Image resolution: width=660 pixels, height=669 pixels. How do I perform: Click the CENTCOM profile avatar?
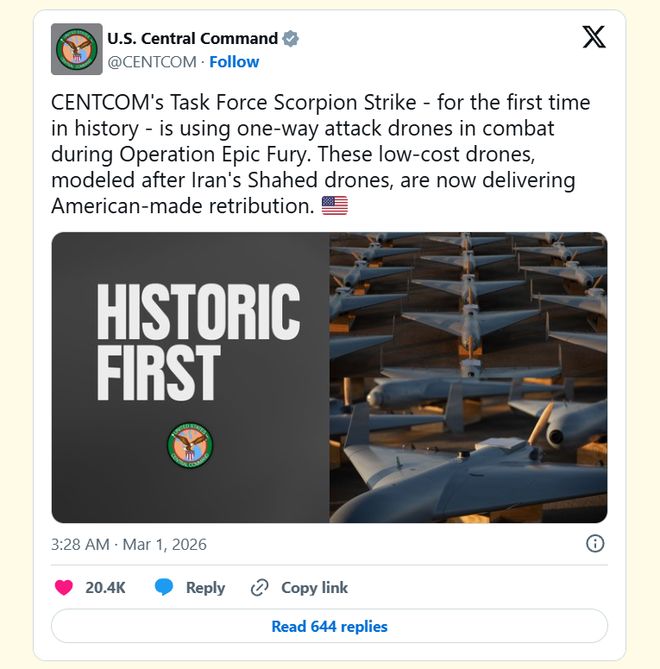pos(77,49)
